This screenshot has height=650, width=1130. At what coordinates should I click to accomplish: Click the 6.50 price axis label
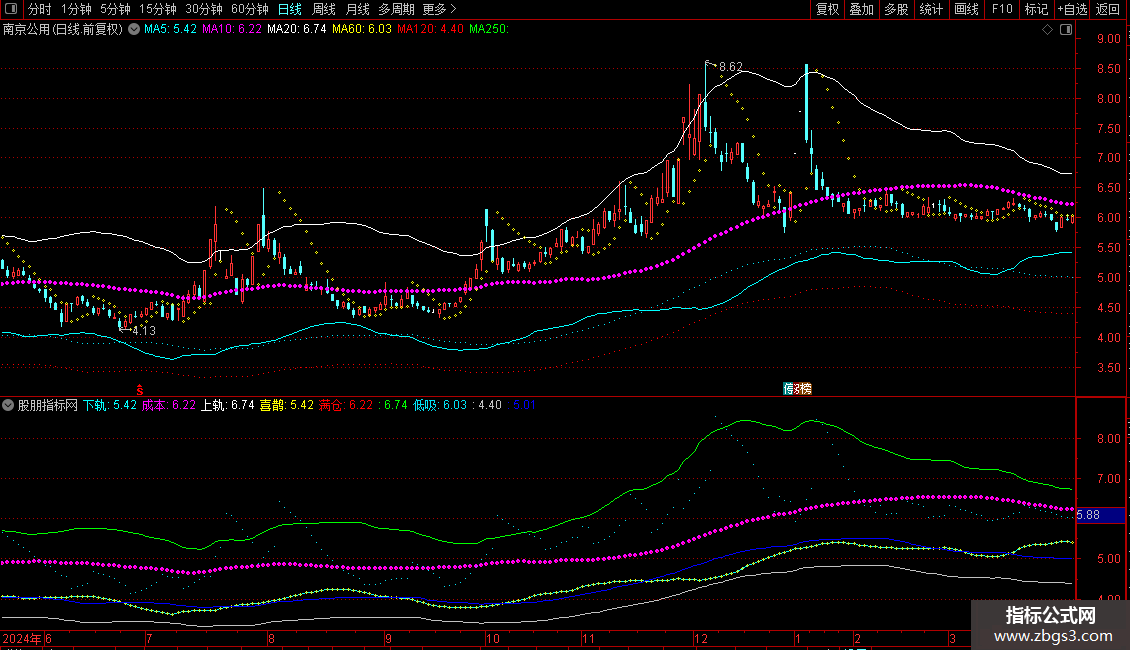pos(1108,188)
